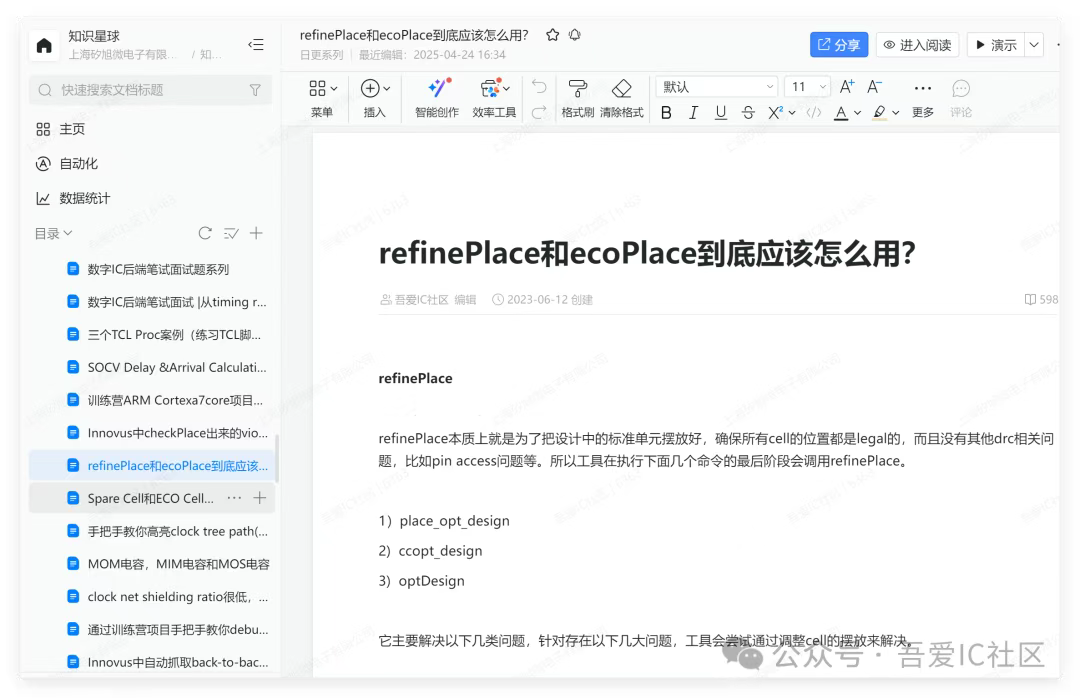Open the font color picker arrow

858,112
